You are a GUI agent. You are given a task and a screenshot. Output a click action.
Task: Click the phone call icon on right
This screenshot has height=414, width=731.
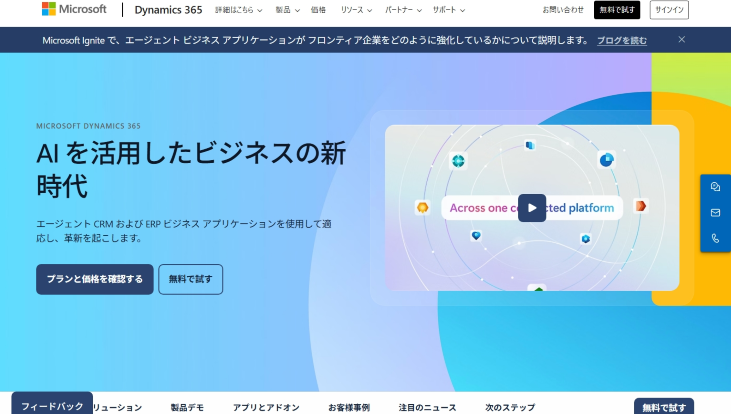coord(715,239)
